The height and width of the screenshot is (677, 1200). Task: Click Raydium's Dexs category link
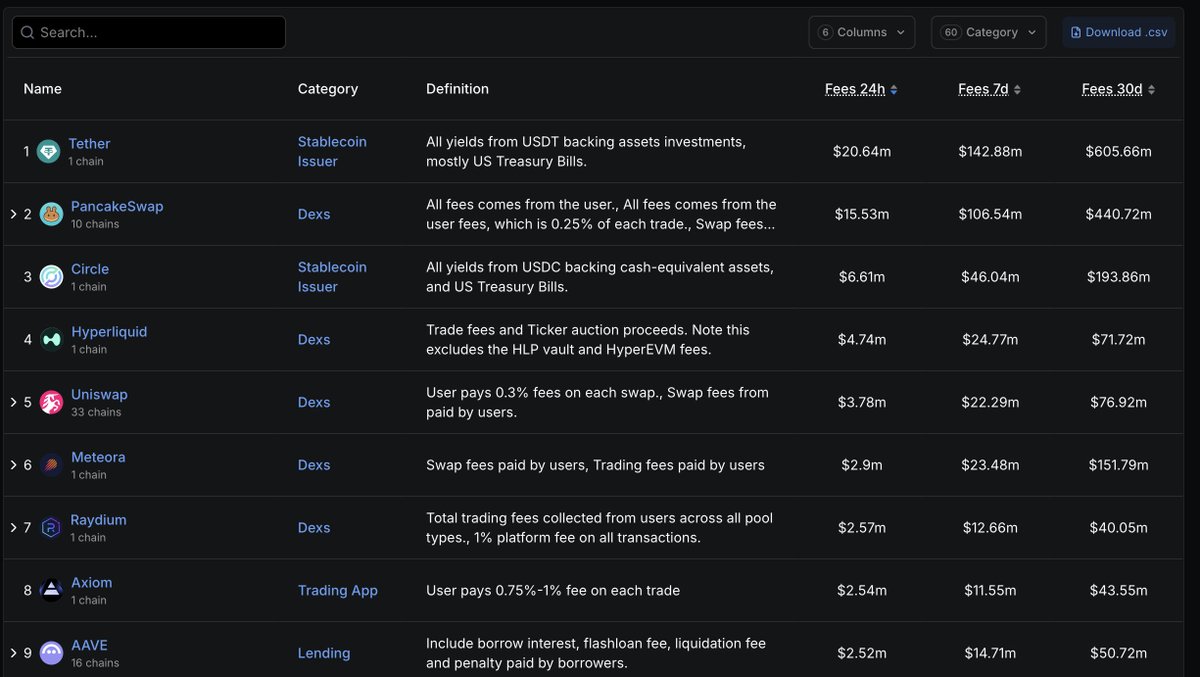314,528
